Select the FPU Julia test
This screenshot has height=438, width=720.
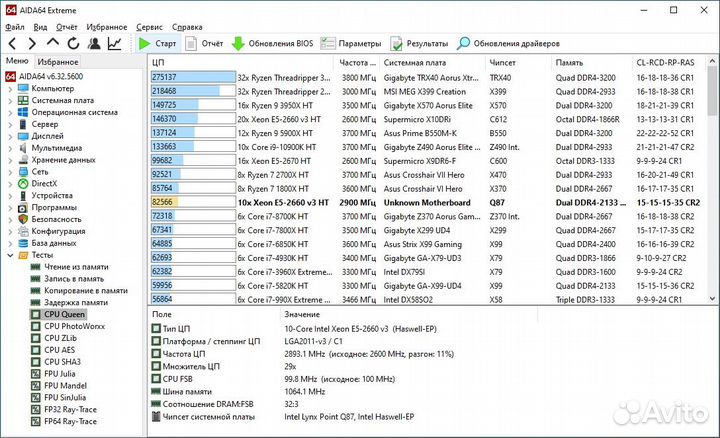coord(53,374)
